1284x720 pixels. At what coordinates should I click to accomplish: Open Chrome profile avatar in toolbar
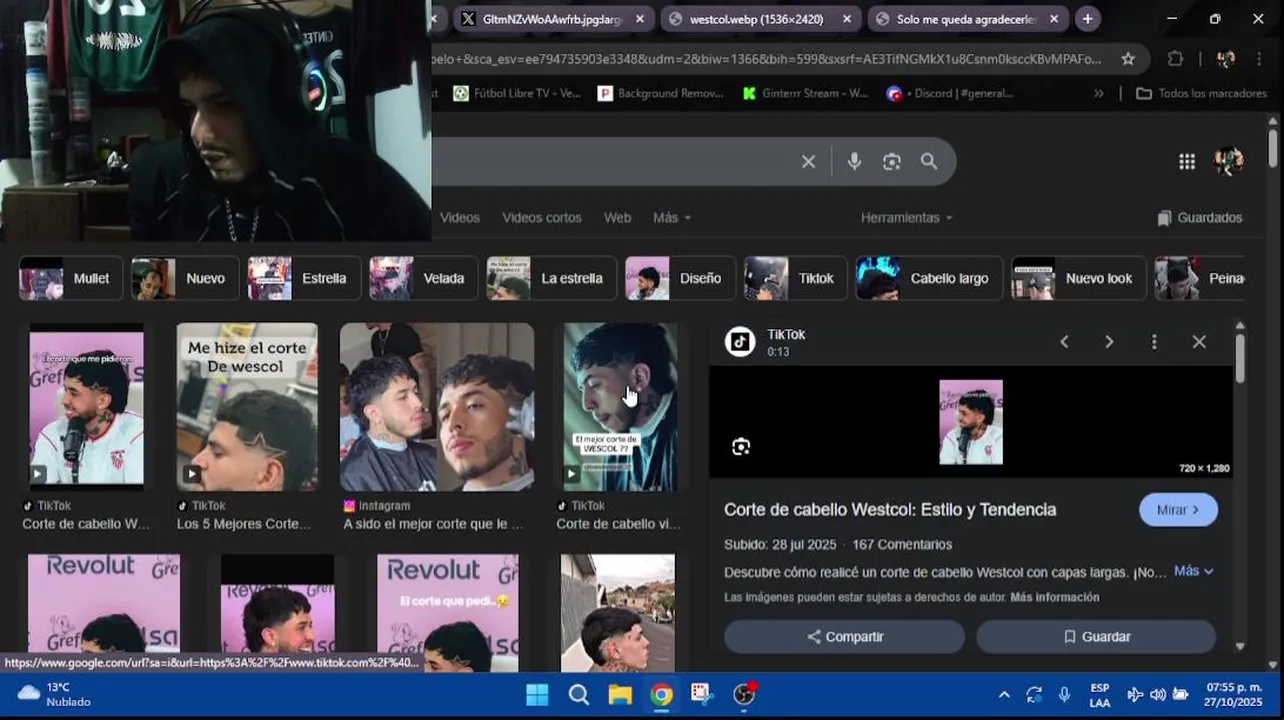click(1225, 59)
